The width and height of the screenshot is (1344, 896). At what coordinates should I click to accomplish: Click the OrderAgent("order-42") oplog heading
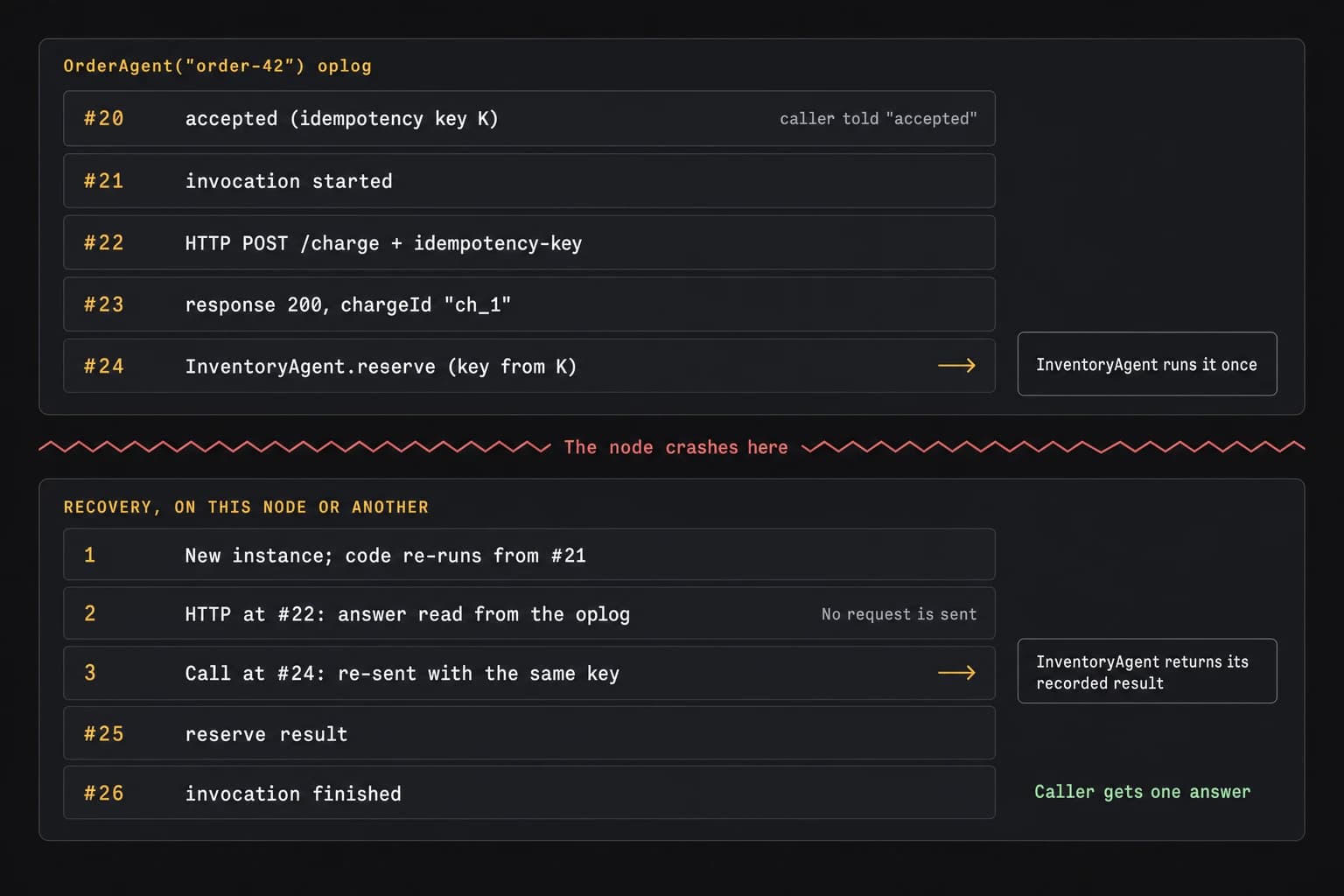coord(217,66)
